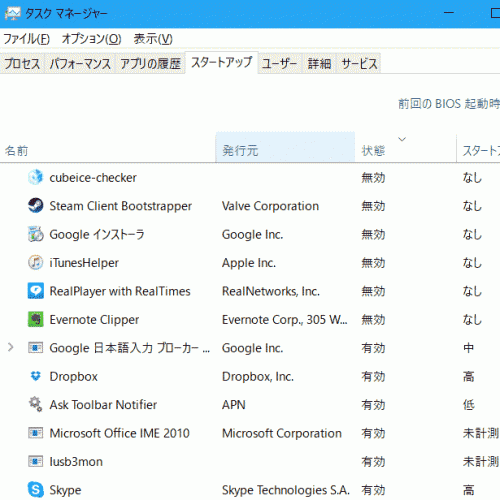This screenshot has height=500, width=500.
Task: Click the 中 impact of Google 日本語入力
Action: pos(469,348)
